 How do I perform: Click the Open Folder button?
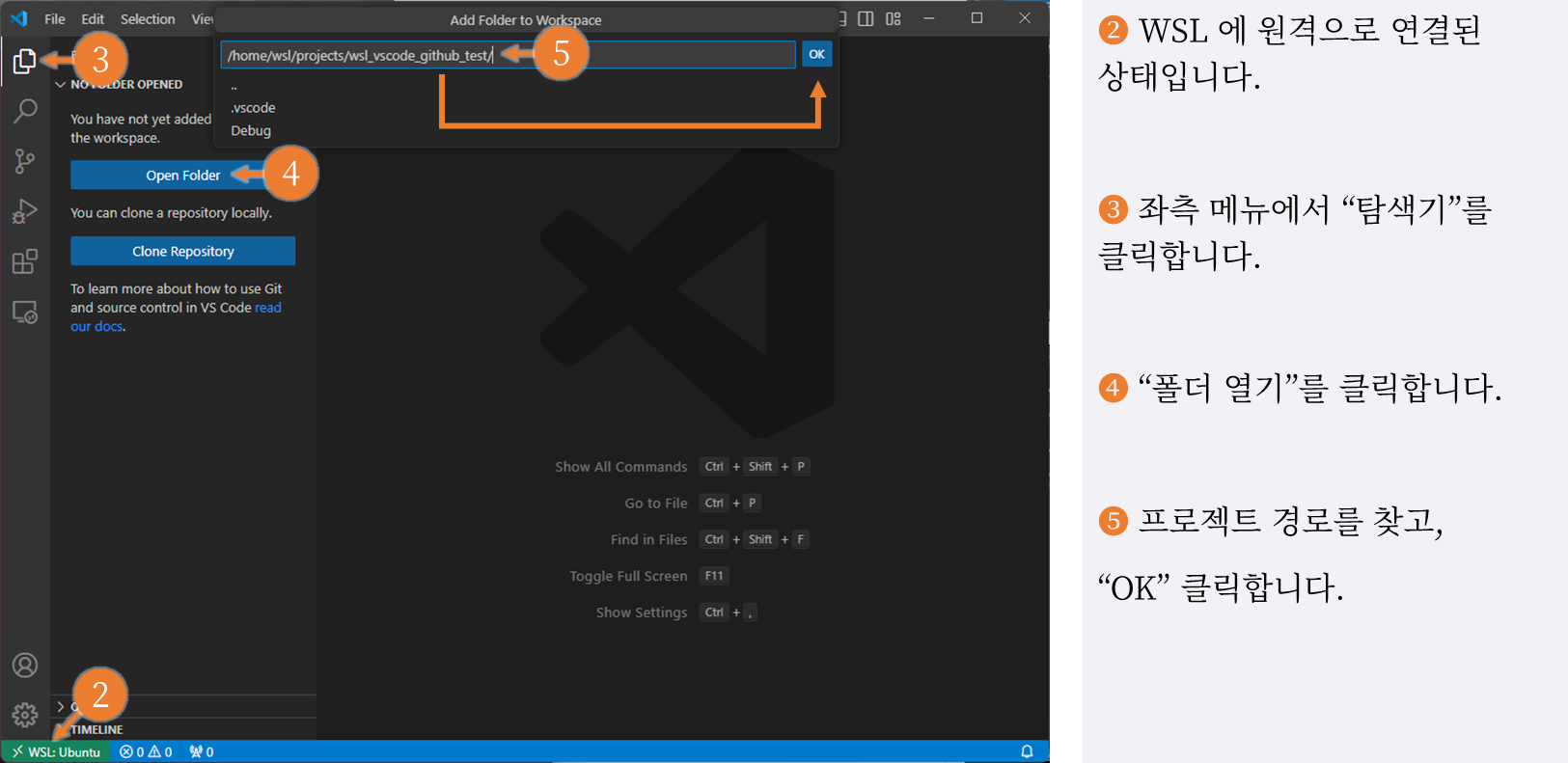pyautogui.click(x=183, y=175)
